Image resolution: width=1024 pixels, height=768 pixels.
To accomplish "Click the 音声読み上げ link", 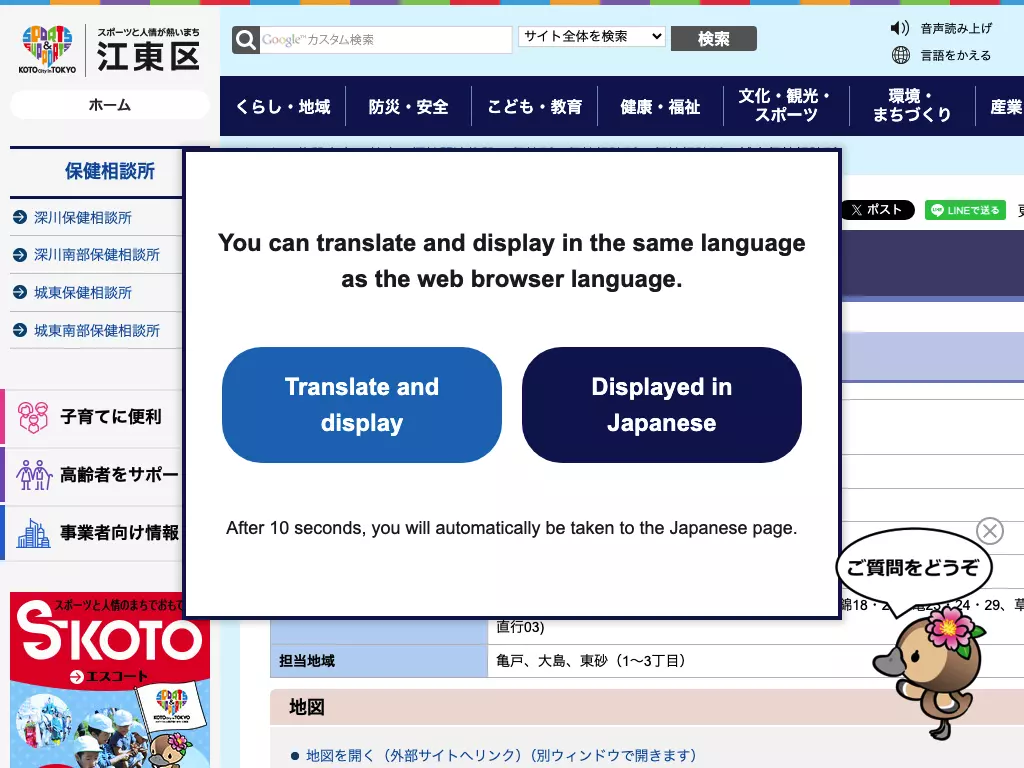I will point(956,28).
